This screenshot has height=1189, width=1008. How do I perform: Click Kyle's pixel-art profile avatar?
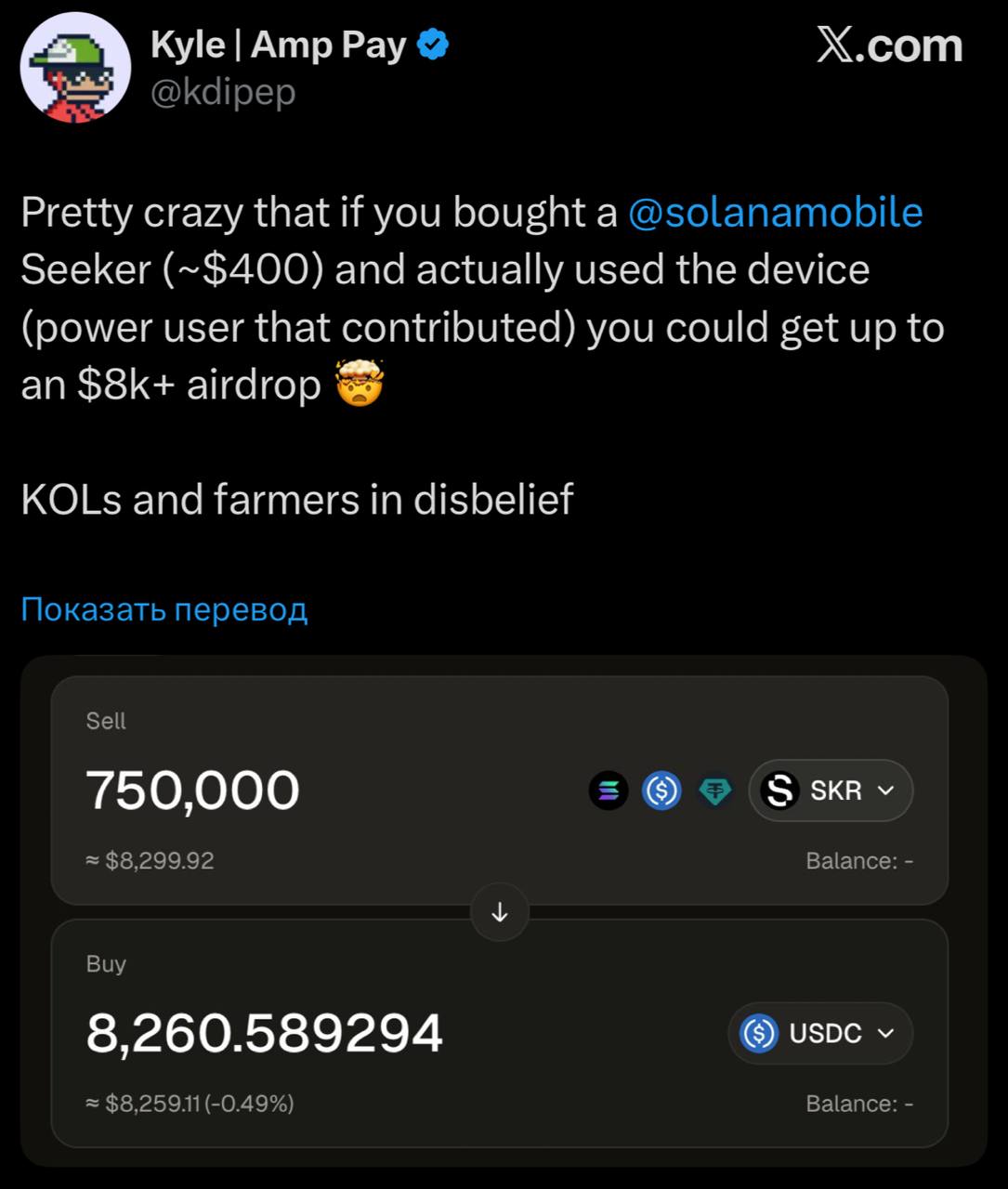click(75, 69)
